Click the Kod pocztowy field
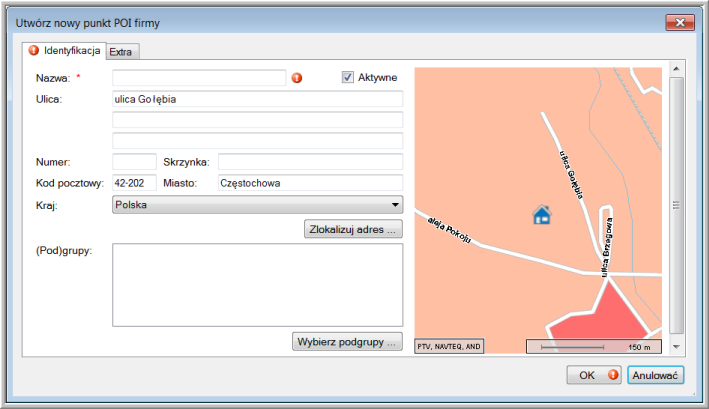The height and width of the screenshot is (409, 709). [x=134, y=183]
